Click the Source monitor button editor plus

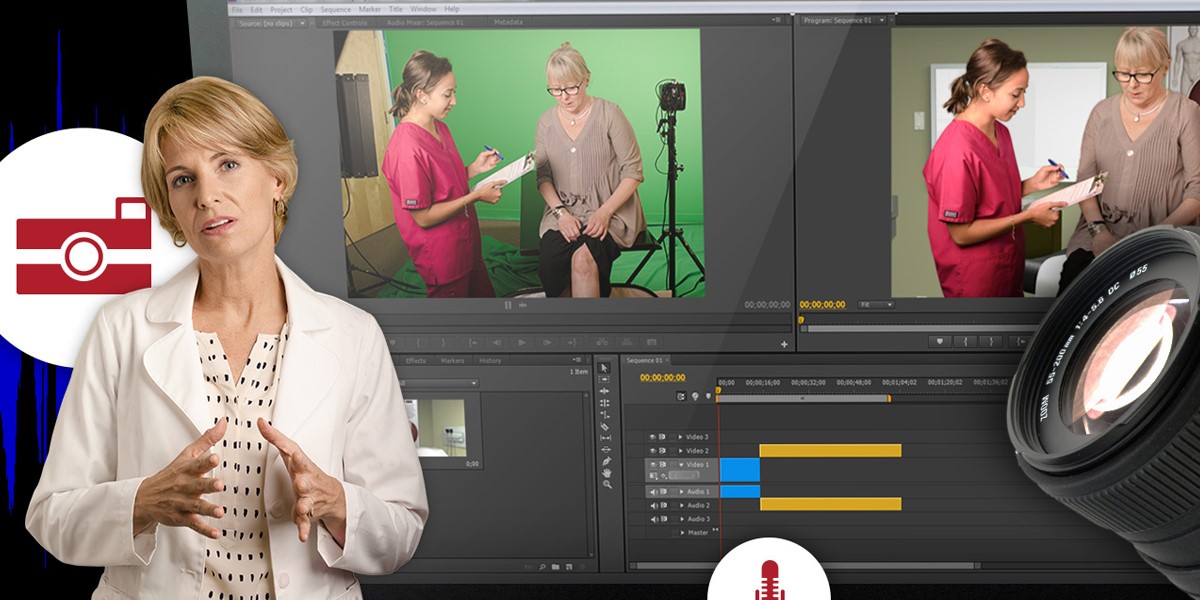(784, 344)
